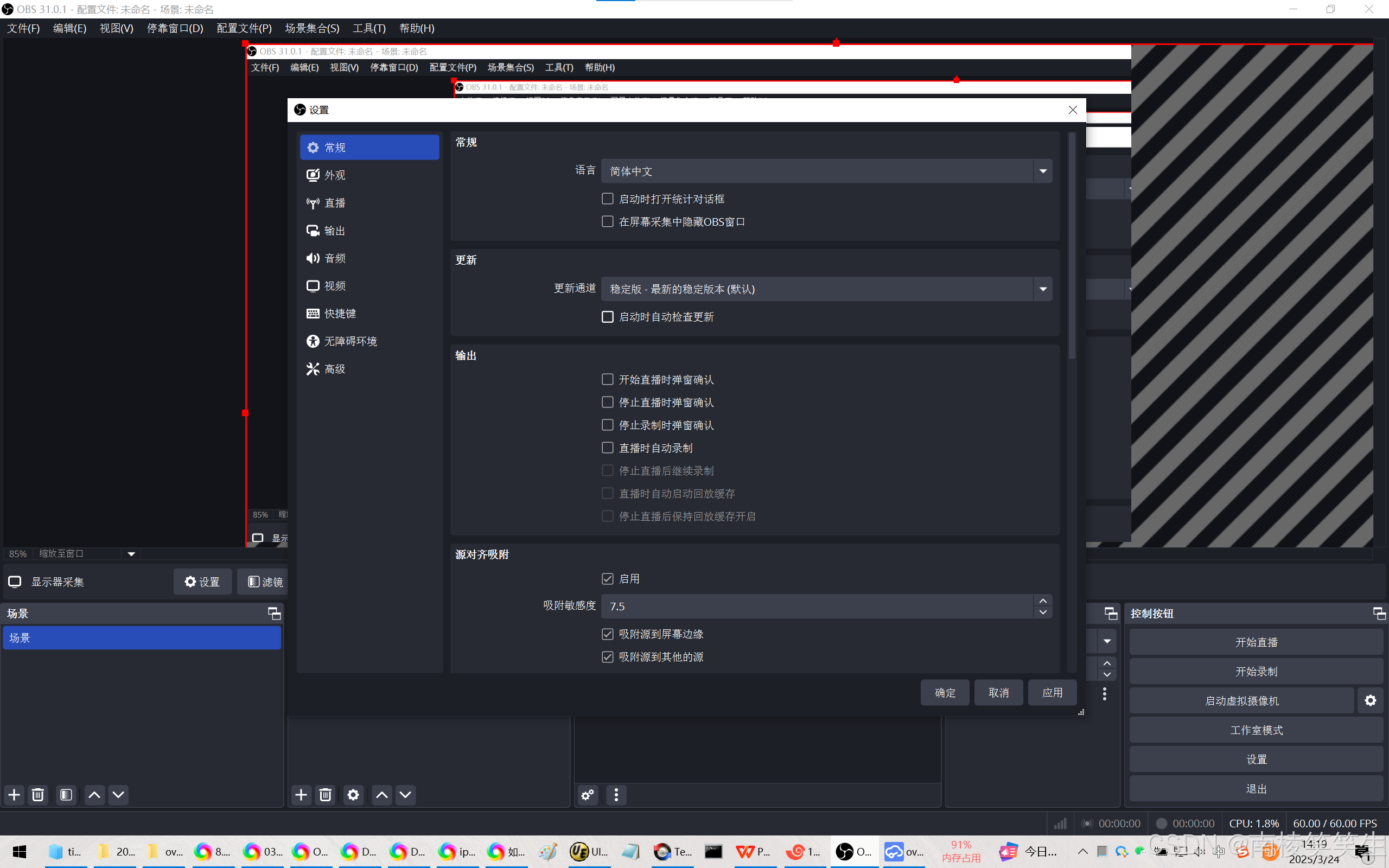Increase 吸附敏感度 value with up stepper
The height and width of the screenshot is (868, 1389).
(1043, 601)
